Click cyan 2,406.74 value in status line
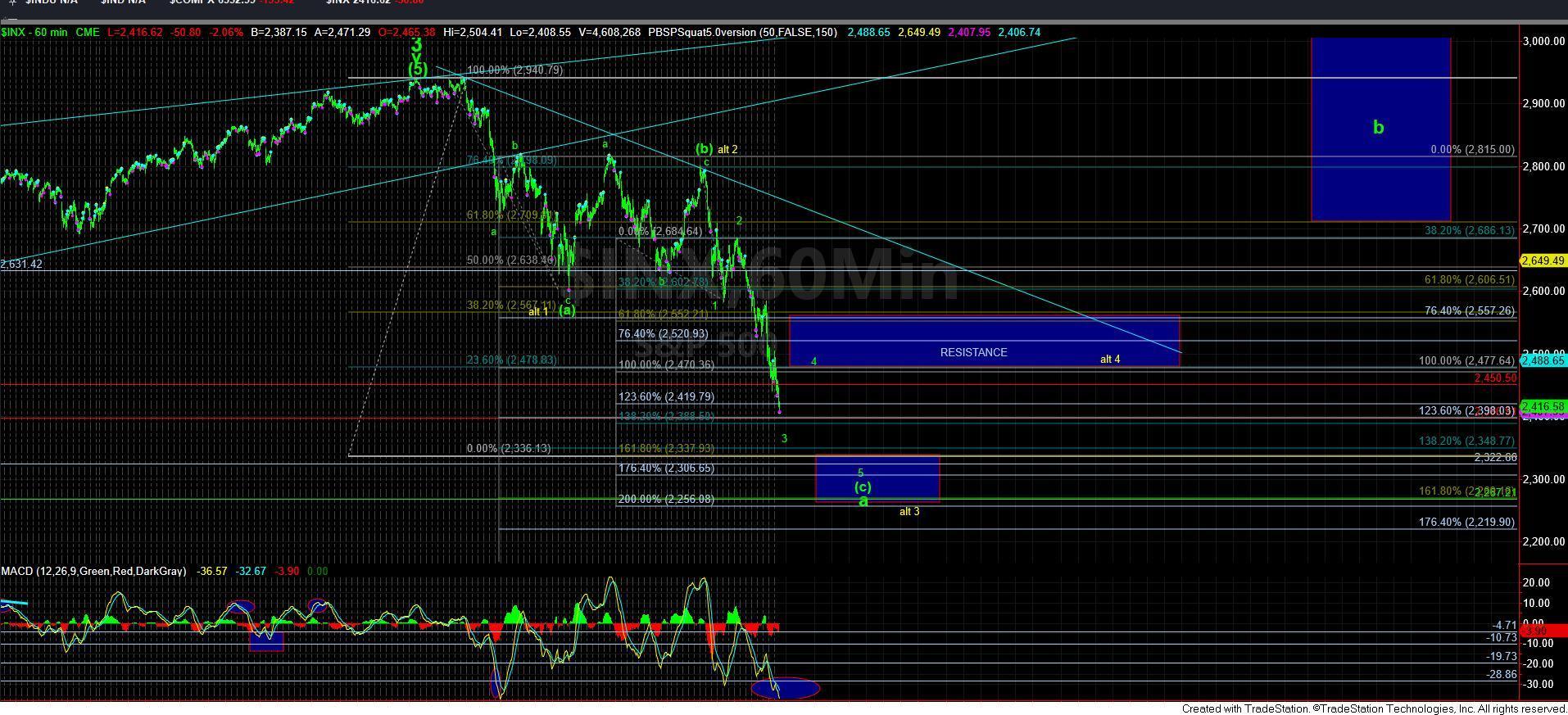The image size is (1568, 715). [1019, 33]
